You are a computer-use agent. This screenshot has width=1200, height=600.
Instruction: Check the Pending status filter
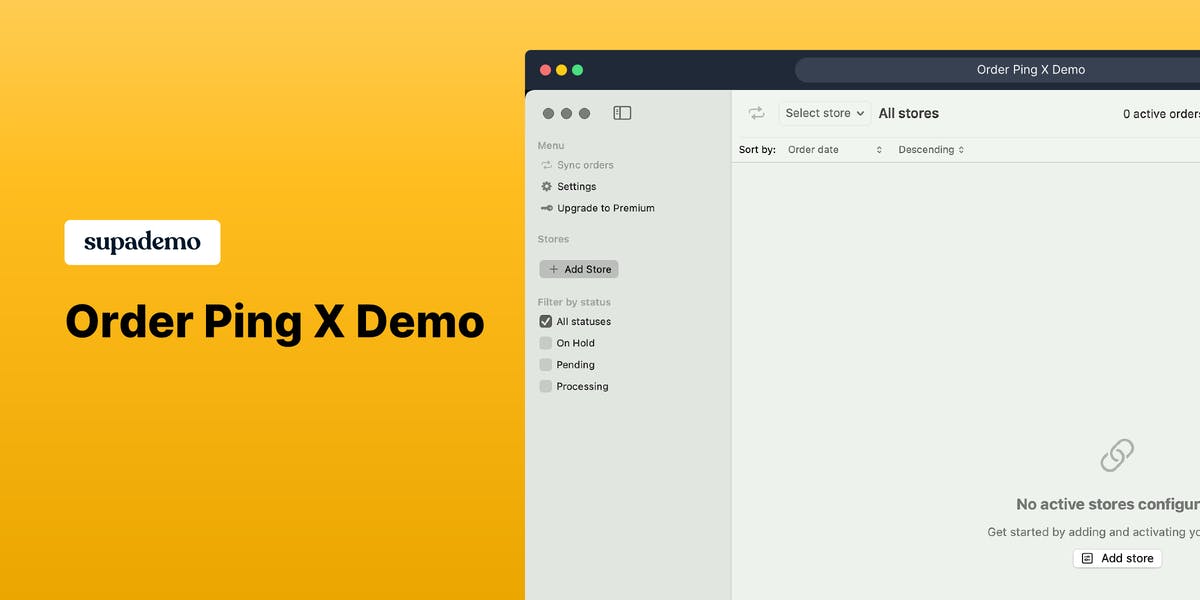coord(546,365)
